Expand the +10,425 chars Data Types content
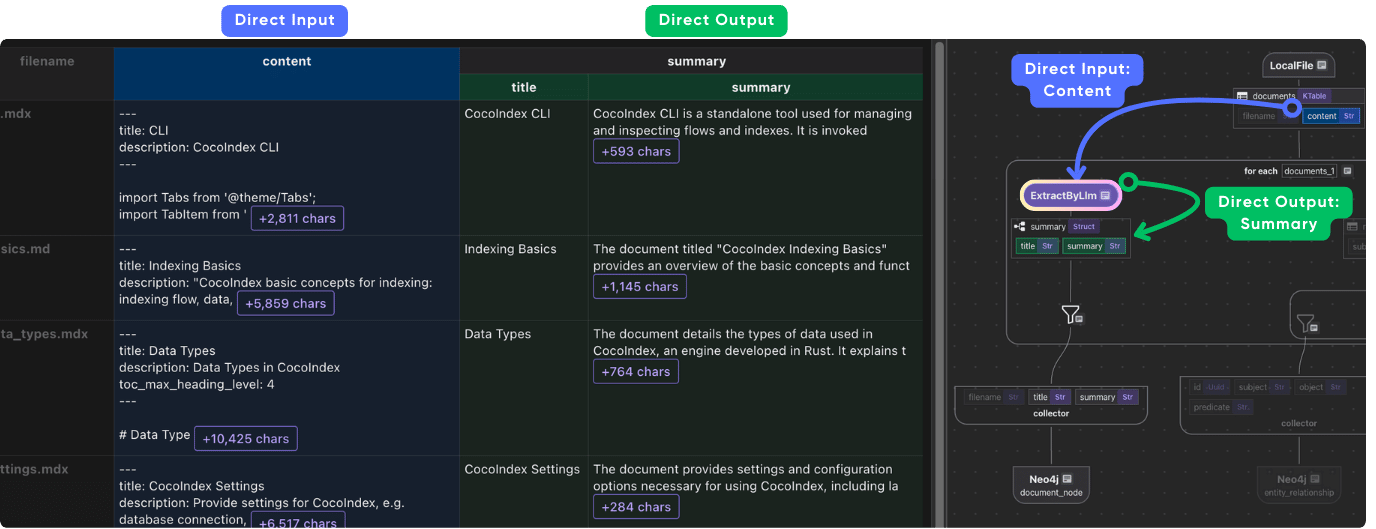 pos(245,438)
